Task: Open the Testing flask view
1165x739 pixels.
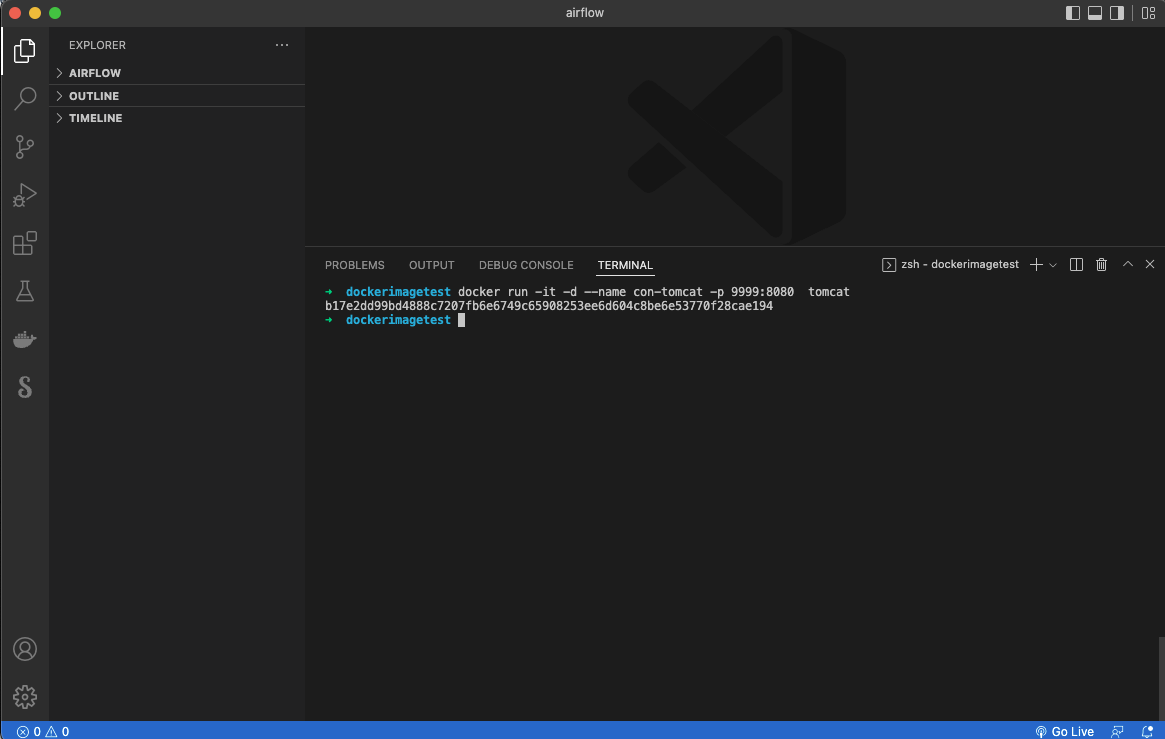Action: click(x=25, y=291)
